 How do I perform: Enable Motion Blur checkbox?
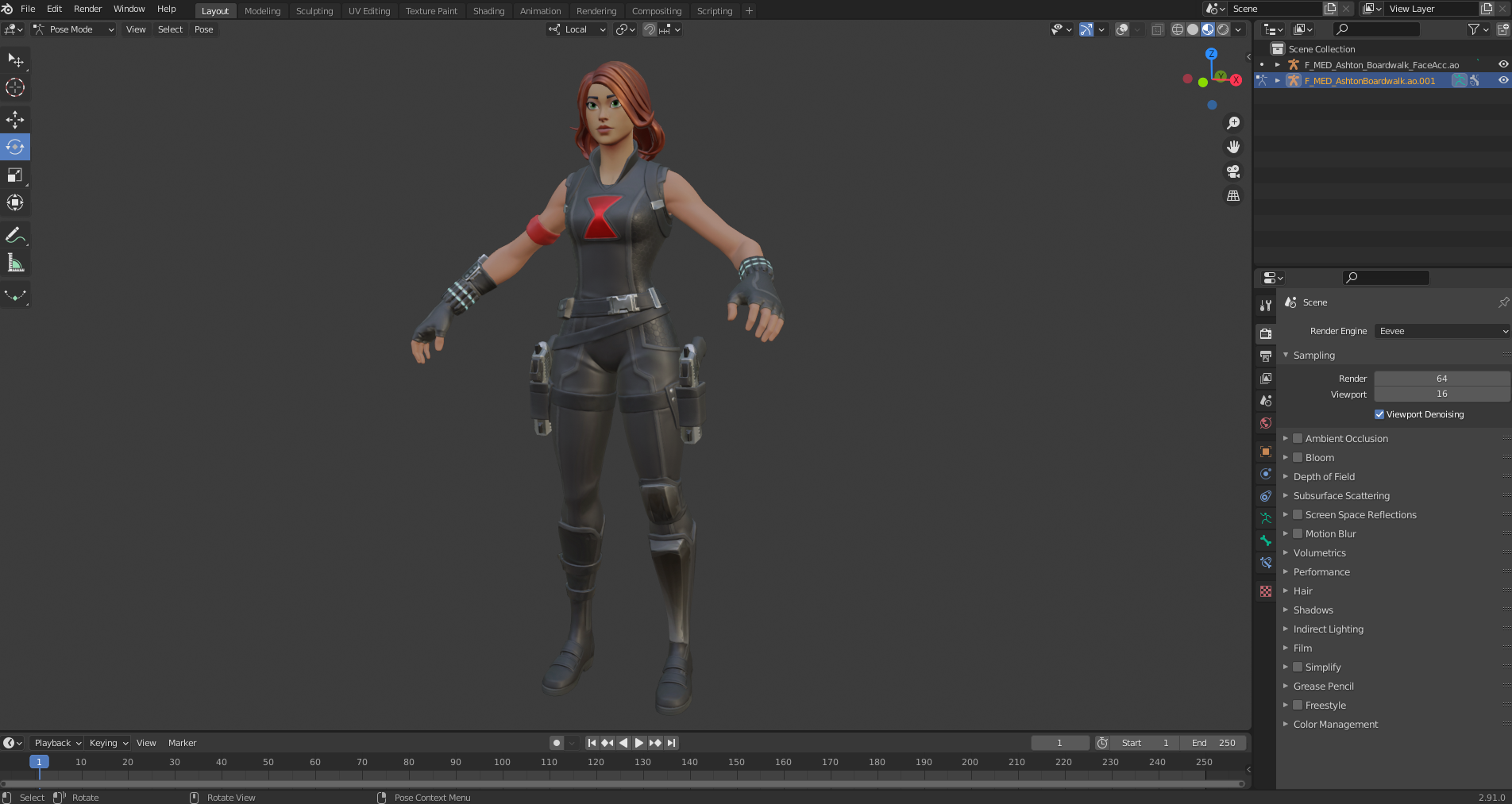(x=1298, y=533)
